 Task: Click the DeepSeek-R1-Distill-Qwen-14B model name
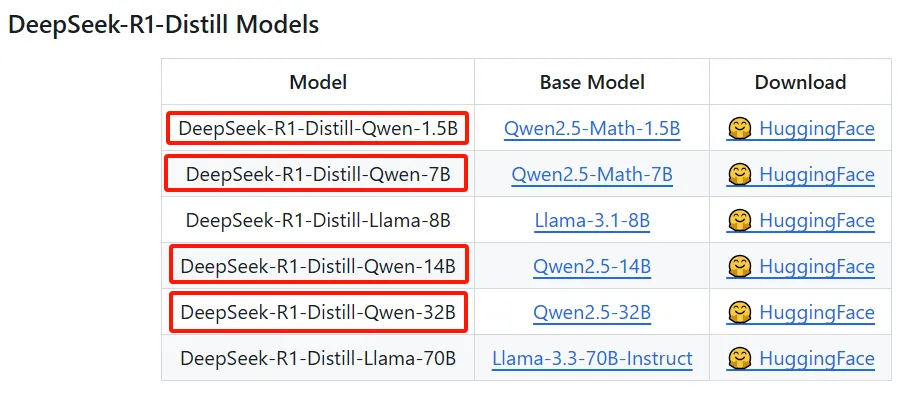click(x=318, y=266)
